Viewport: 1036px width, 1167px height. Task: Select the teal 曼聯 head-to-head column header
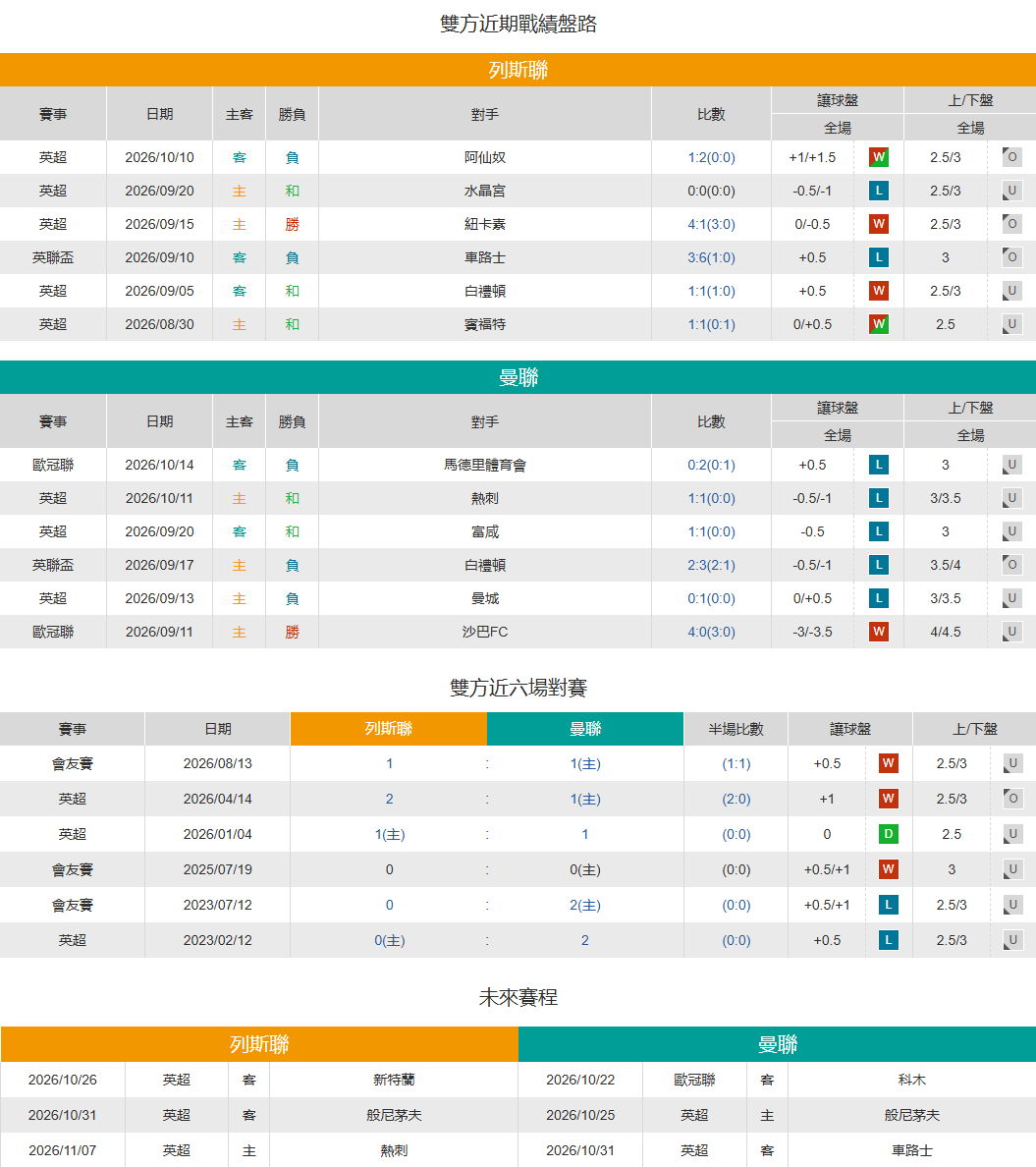pos(585,729)
